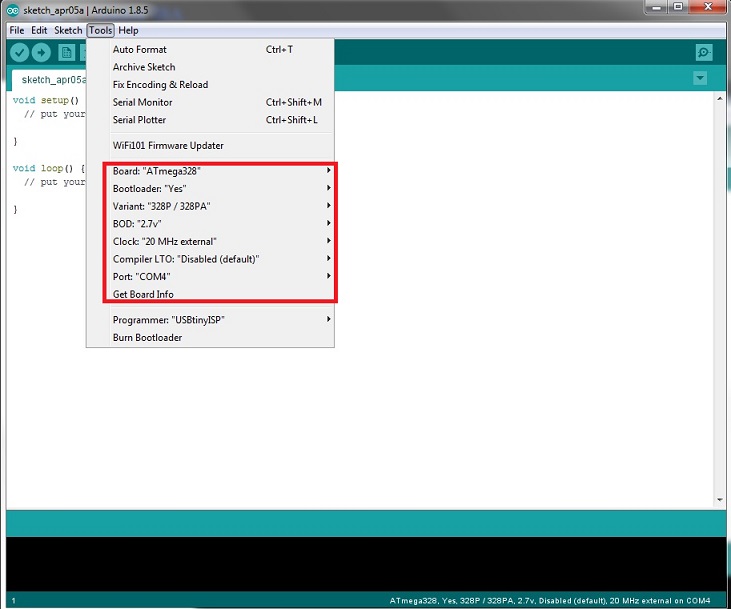Click the black console output area
The height and width of the screenshot is (609, 731).
click(x=366, y=564)
